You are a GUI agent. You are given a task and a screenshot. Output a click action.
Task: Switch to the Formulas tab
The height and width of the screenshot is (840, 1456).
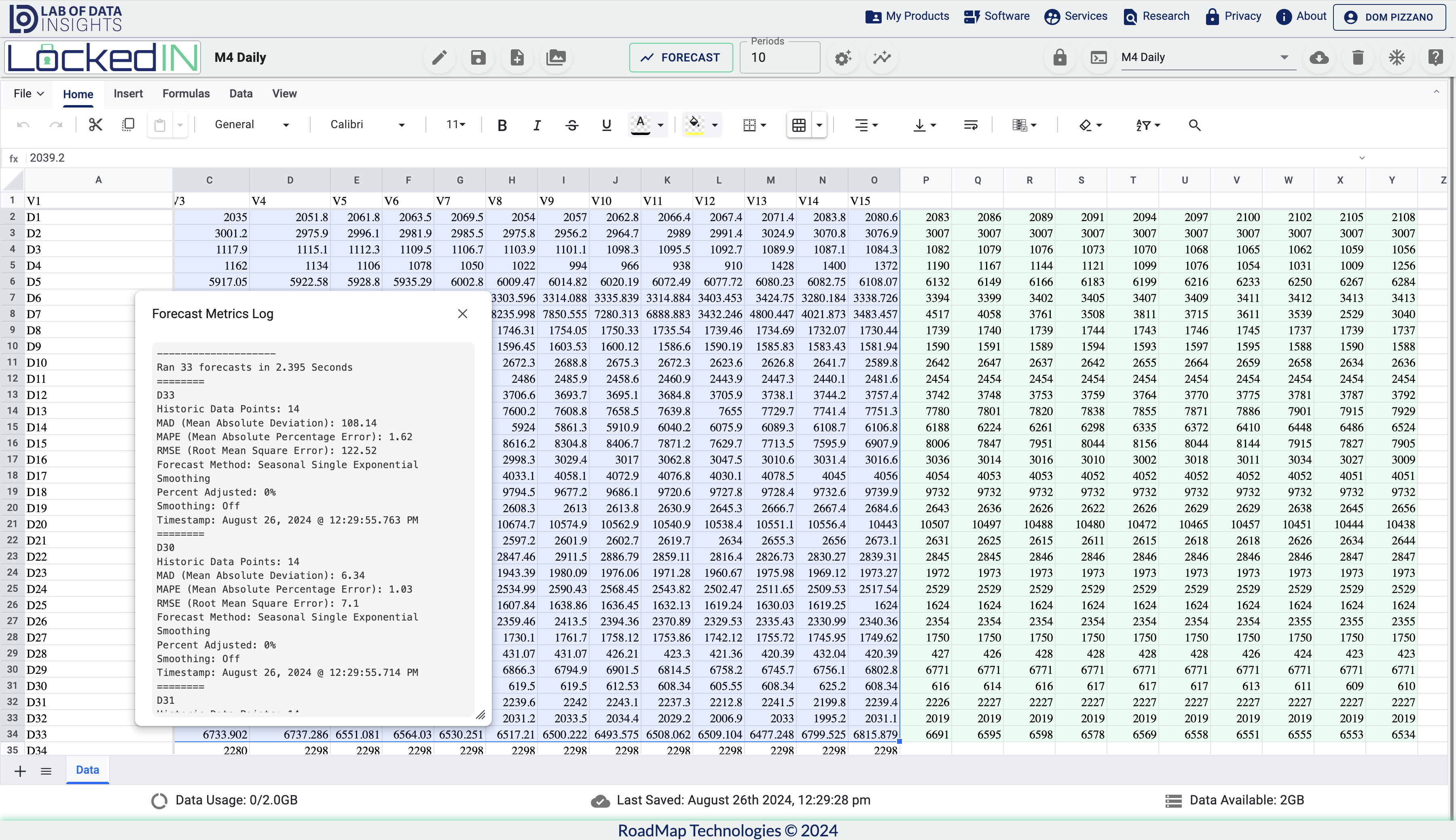(186, 93)
